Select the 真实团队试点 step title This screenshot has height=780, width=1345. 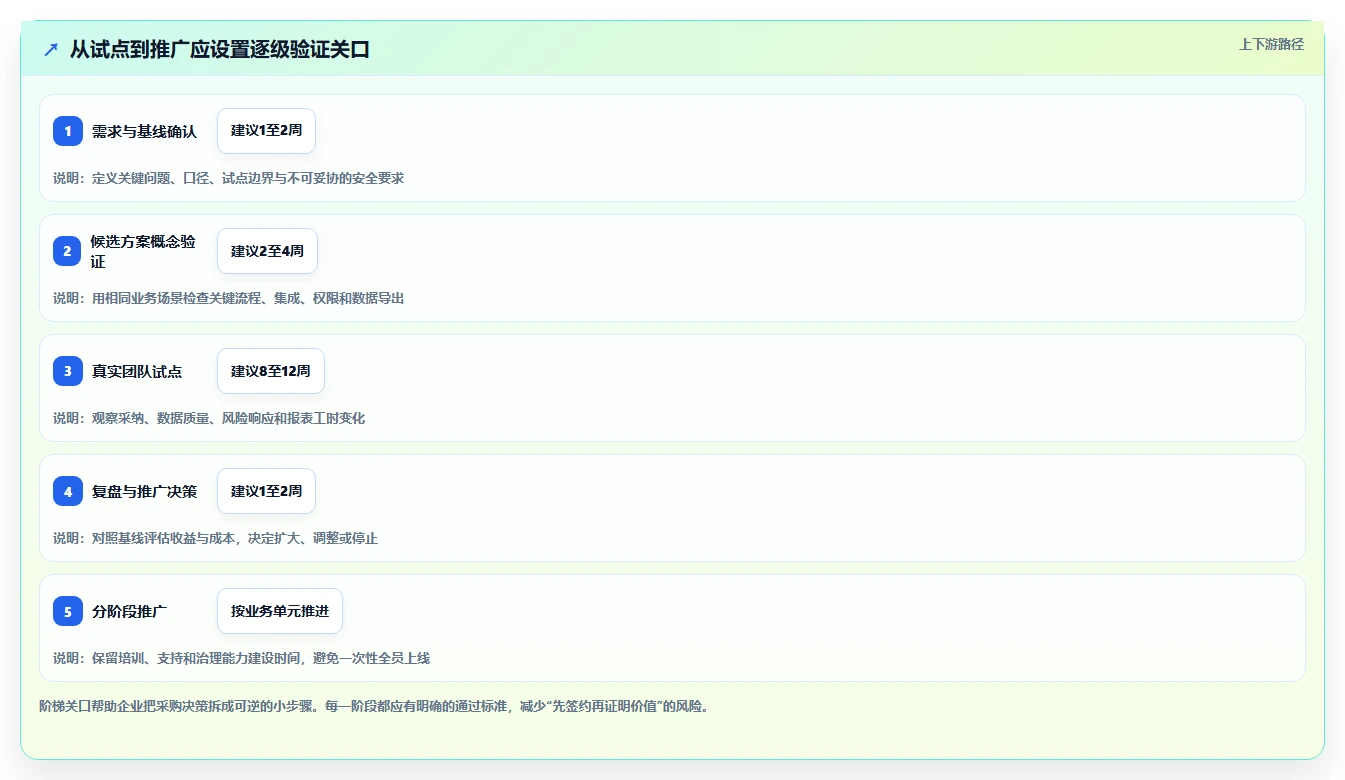(137, 371)
